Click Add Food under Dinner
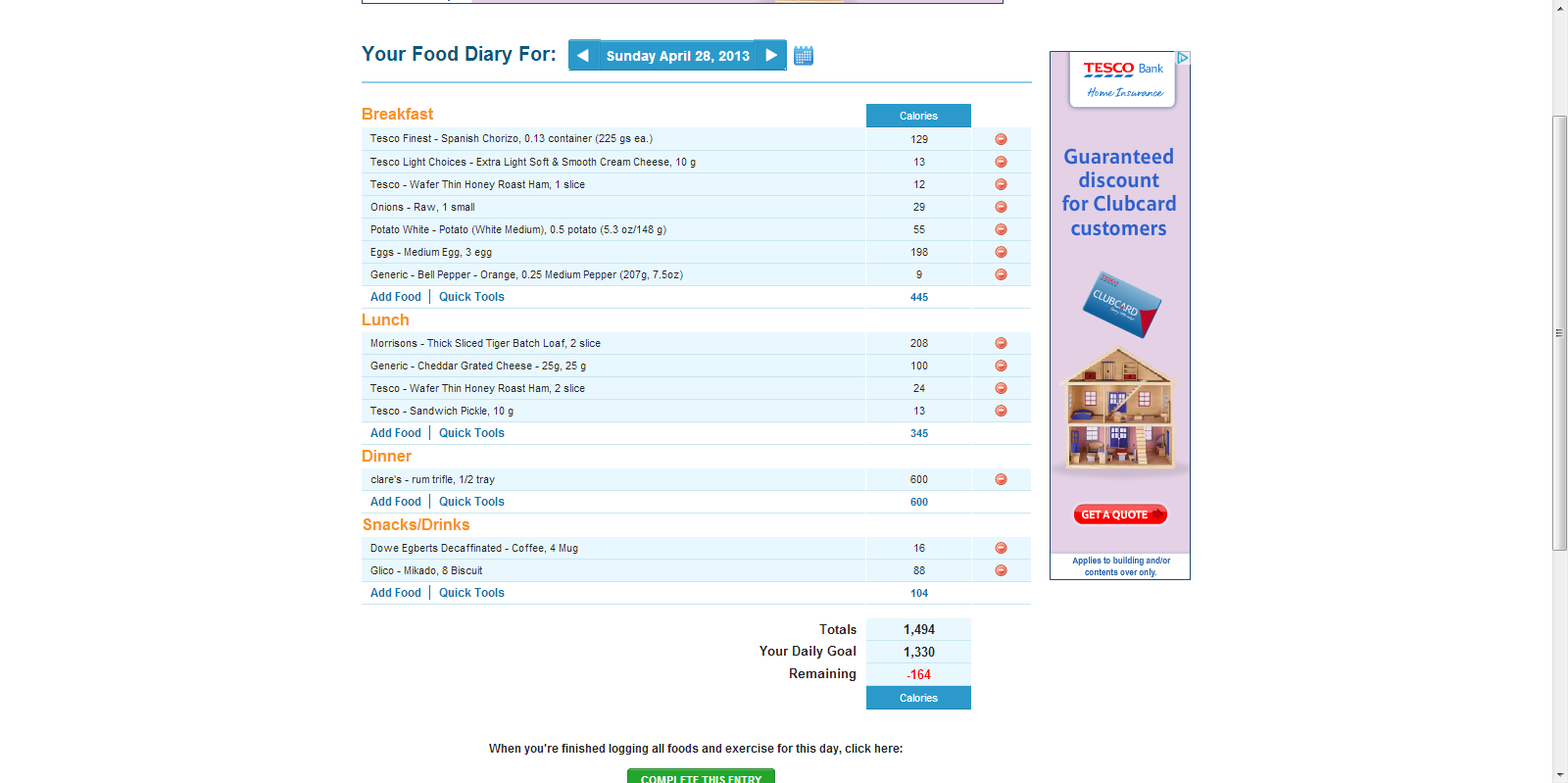This screenshot has height=783, width=1568. tap(396, 502)
